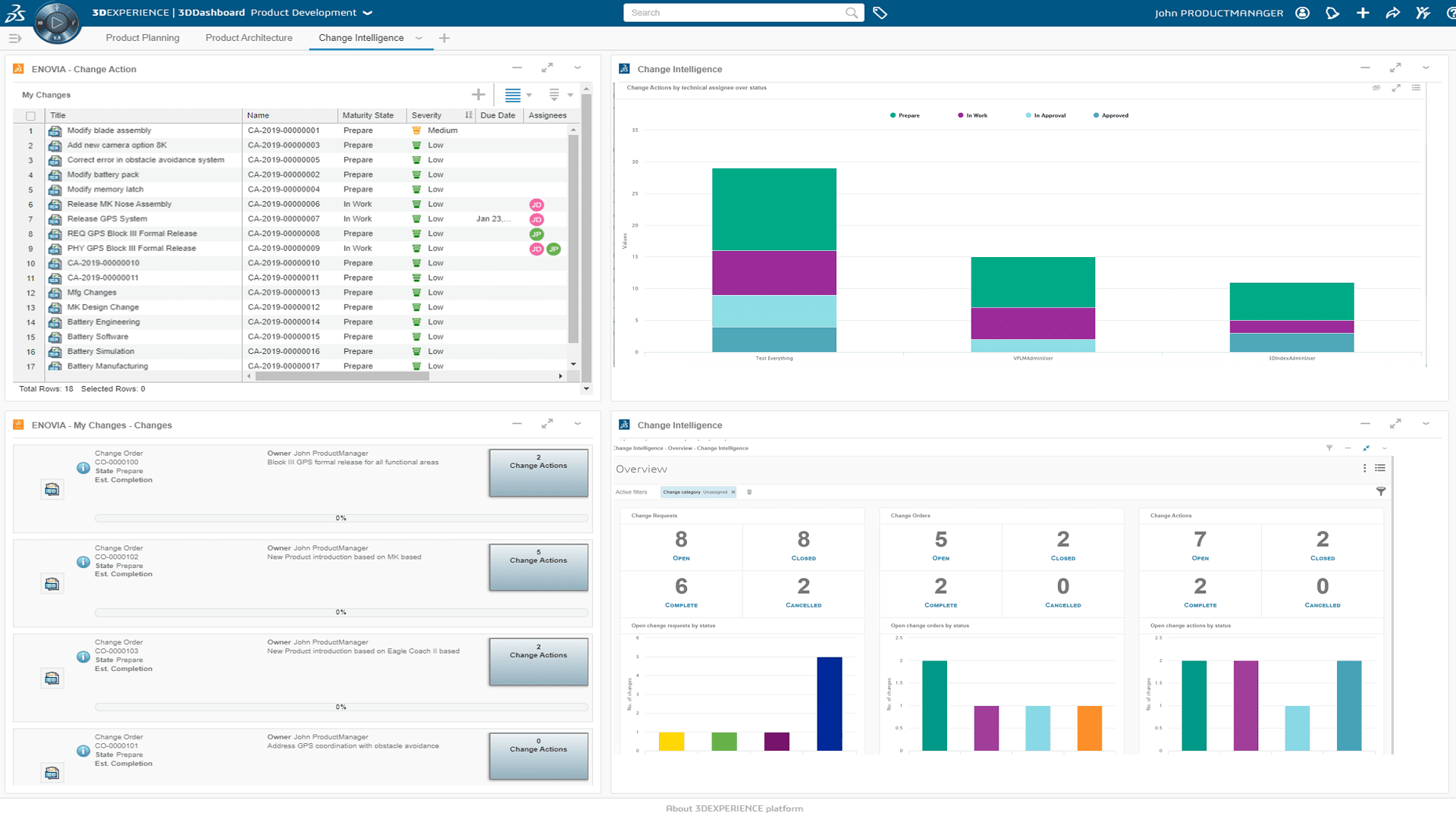Image resolution: width=1456 pixels, height=819 pixels.
Task: Expand Change Intelligence breadcrumb dropdown arrow
Action: 419,38
